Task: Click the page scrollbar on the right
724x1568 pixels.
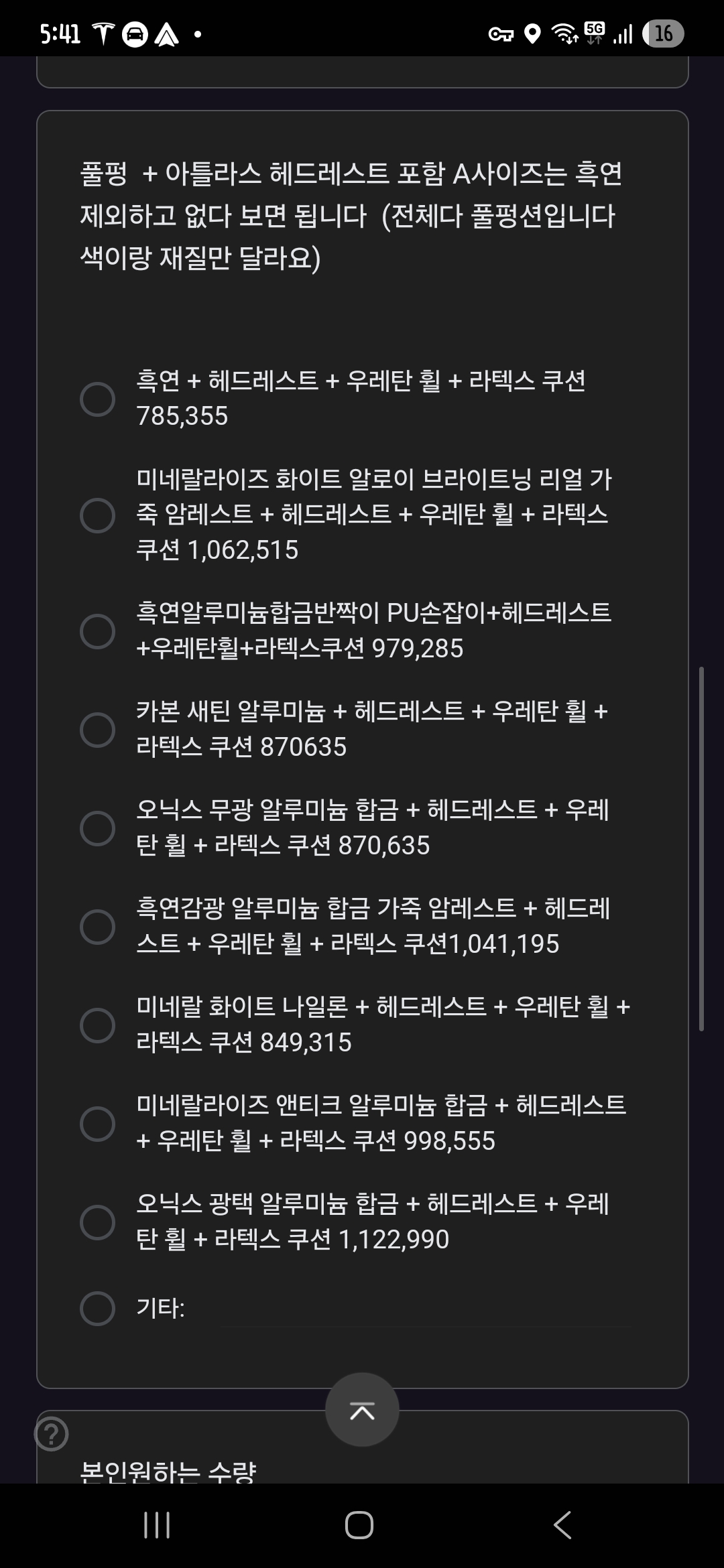Action: click(701, 848)
